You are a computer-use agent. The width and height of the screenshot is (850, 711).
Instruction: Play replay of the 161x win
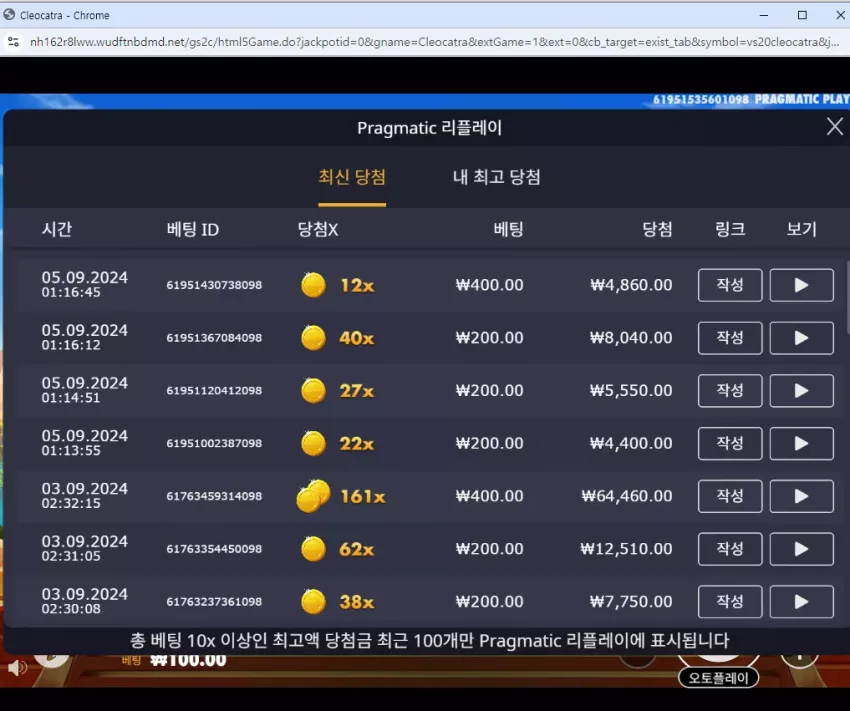[x=801, y=496]
